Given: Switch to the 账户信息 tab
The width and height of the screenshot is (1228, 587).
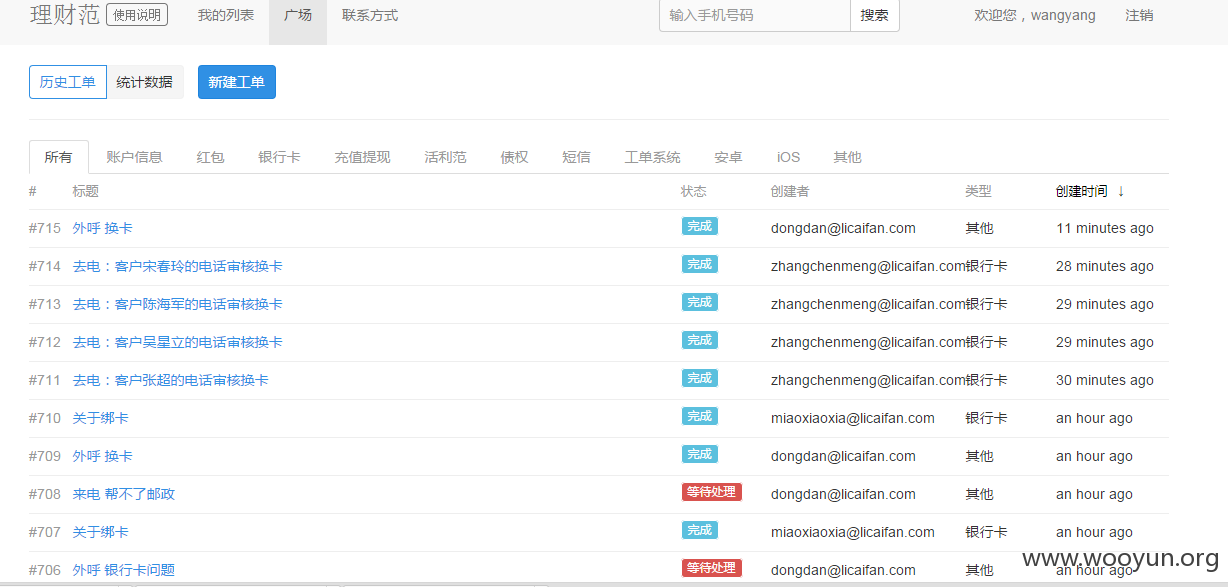Looking at the screenshot, I should [x=134, y=157].
